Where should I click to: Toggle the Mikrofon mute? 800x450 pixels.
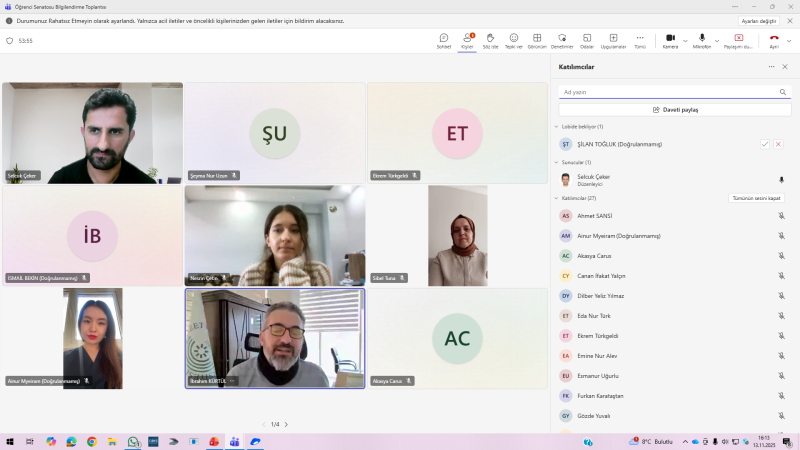702,40
